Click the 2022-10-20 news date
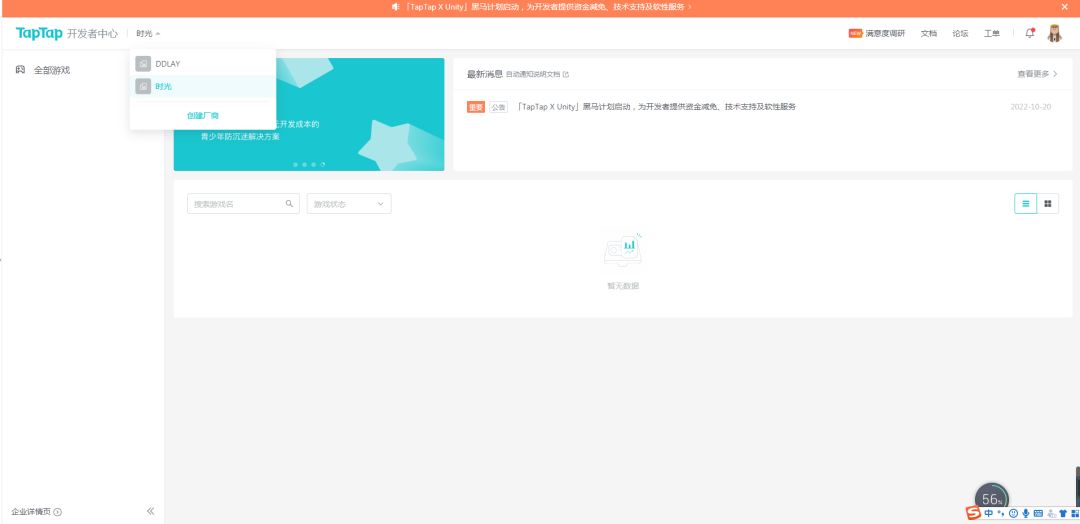This screenshot has width=1080, height=524. tap(1030, 107)
